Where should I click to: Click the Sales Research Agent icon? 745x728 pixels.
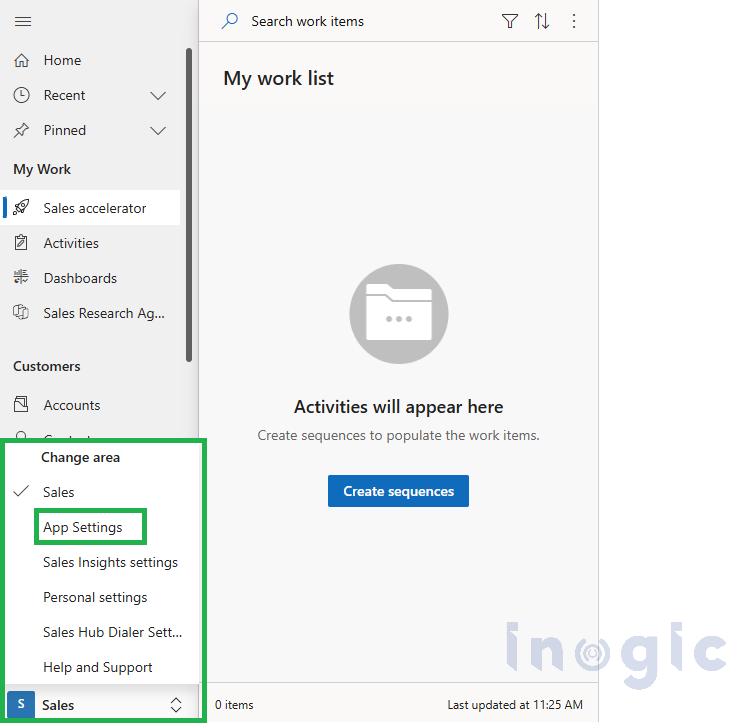click(21, 313)
